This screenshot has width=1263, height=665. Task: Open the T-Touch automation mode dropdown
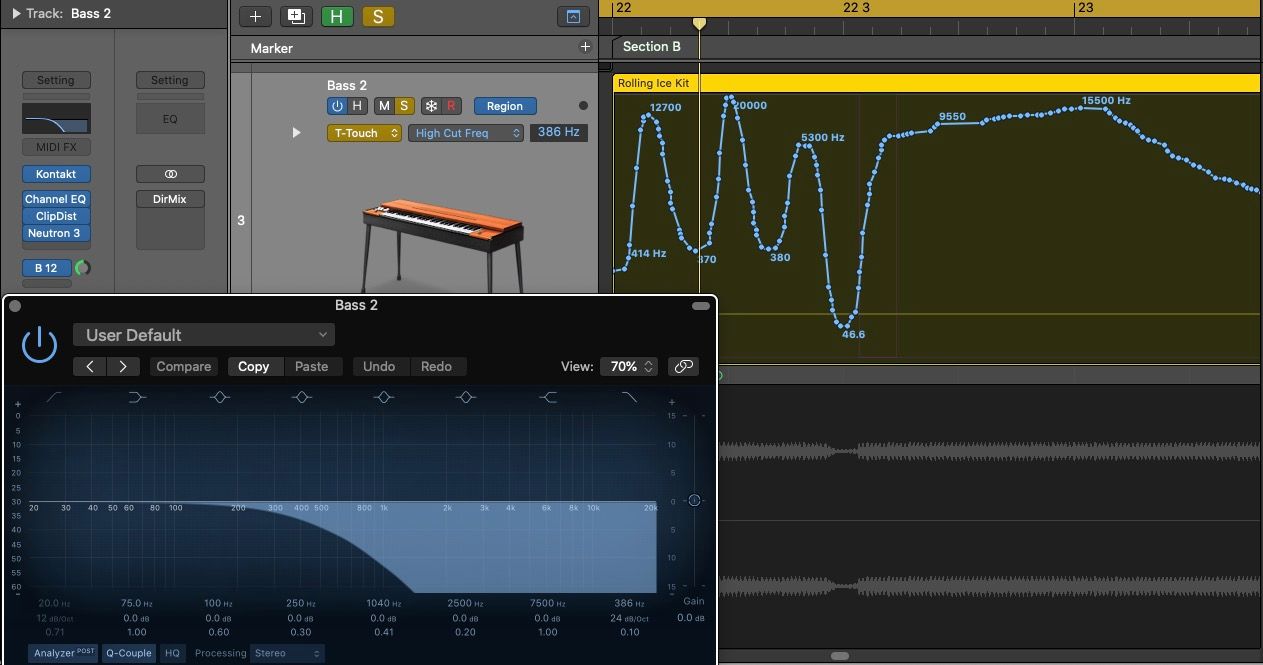(x=364, y=132)
